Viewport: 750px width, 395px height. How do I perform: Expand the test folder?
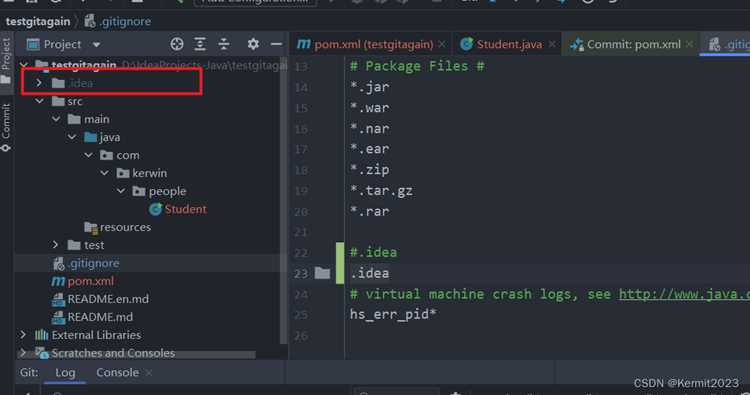tap(55, 245)
